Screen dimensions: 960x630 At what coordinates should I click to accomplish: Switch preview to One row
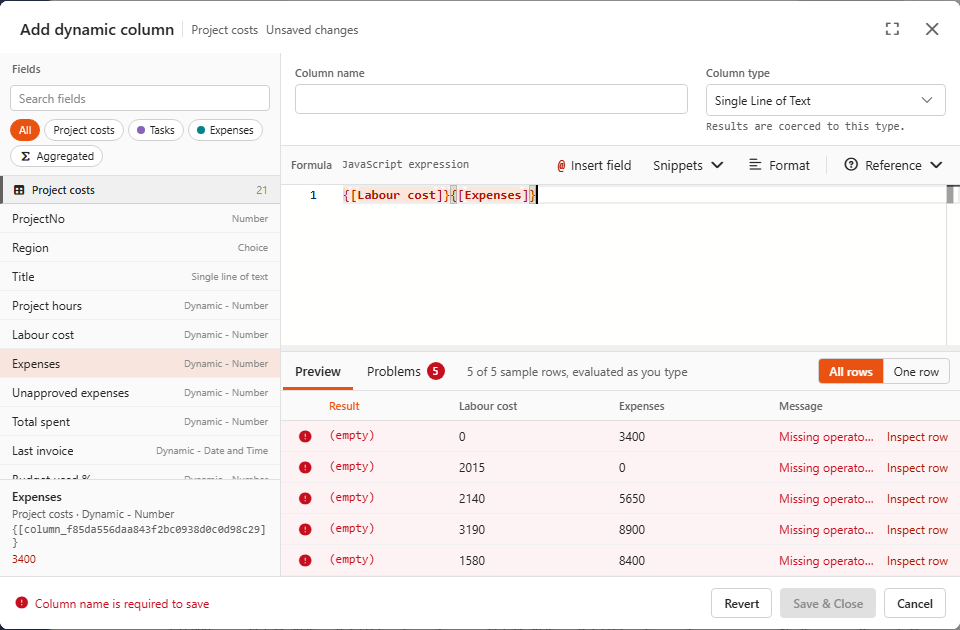tap(916, 372)
